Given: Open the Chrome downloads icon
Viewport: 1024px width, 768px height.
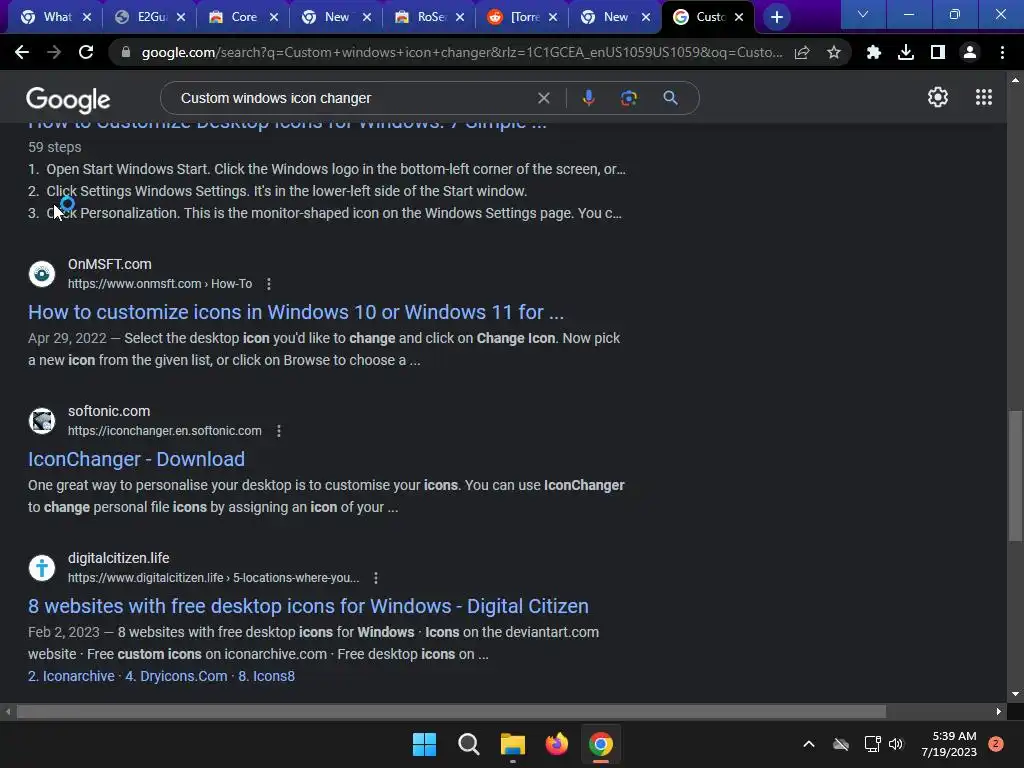Looking at the screenshot, I should pyautogui.click(x=905, y=52).
